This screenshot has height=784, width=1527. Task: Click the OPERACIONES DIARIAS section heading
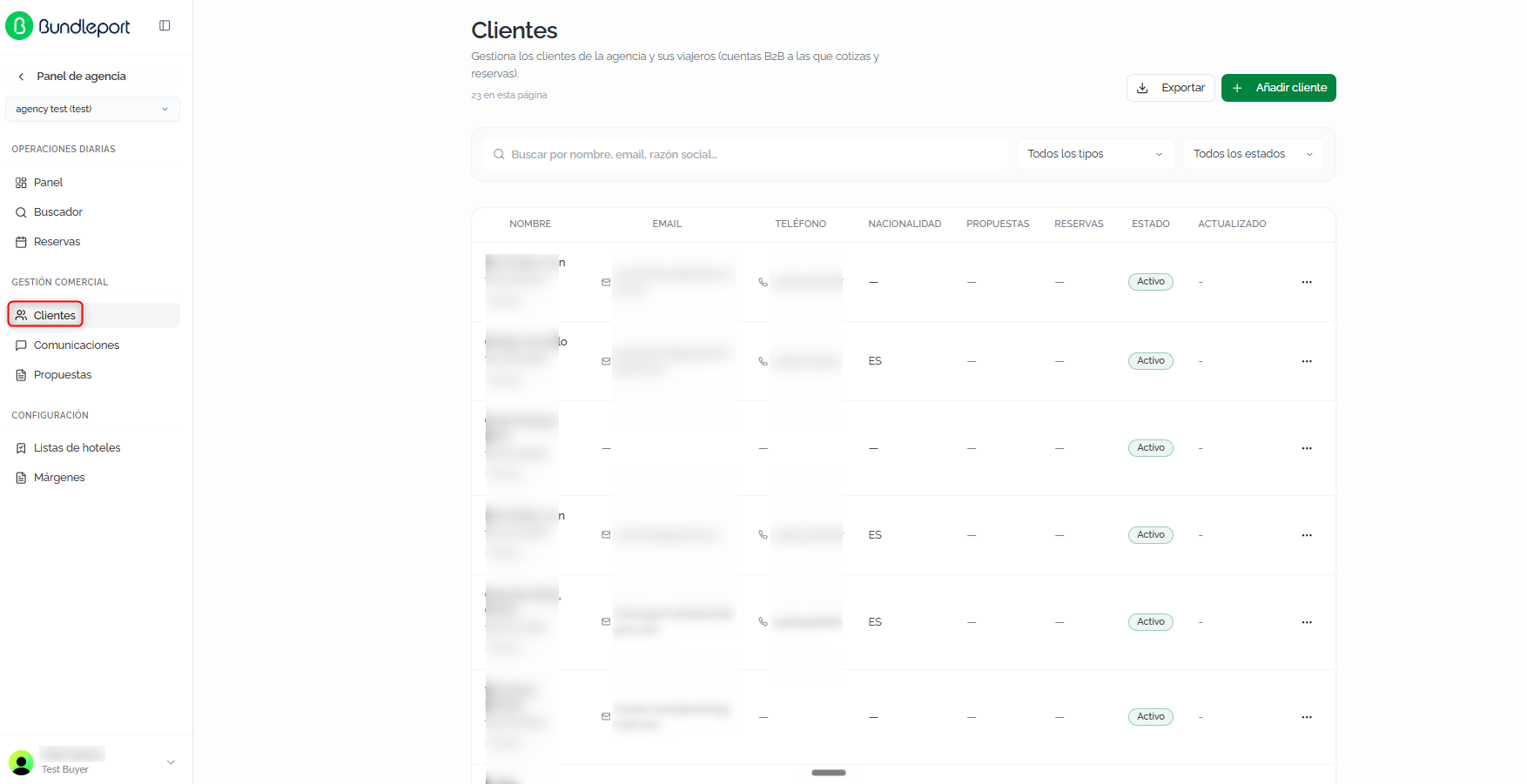[x=64, y=150]
